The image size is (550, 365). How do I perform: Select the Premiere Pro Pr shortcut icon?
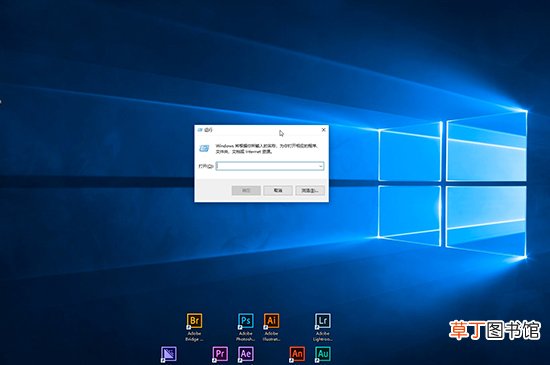coord(220,354)
